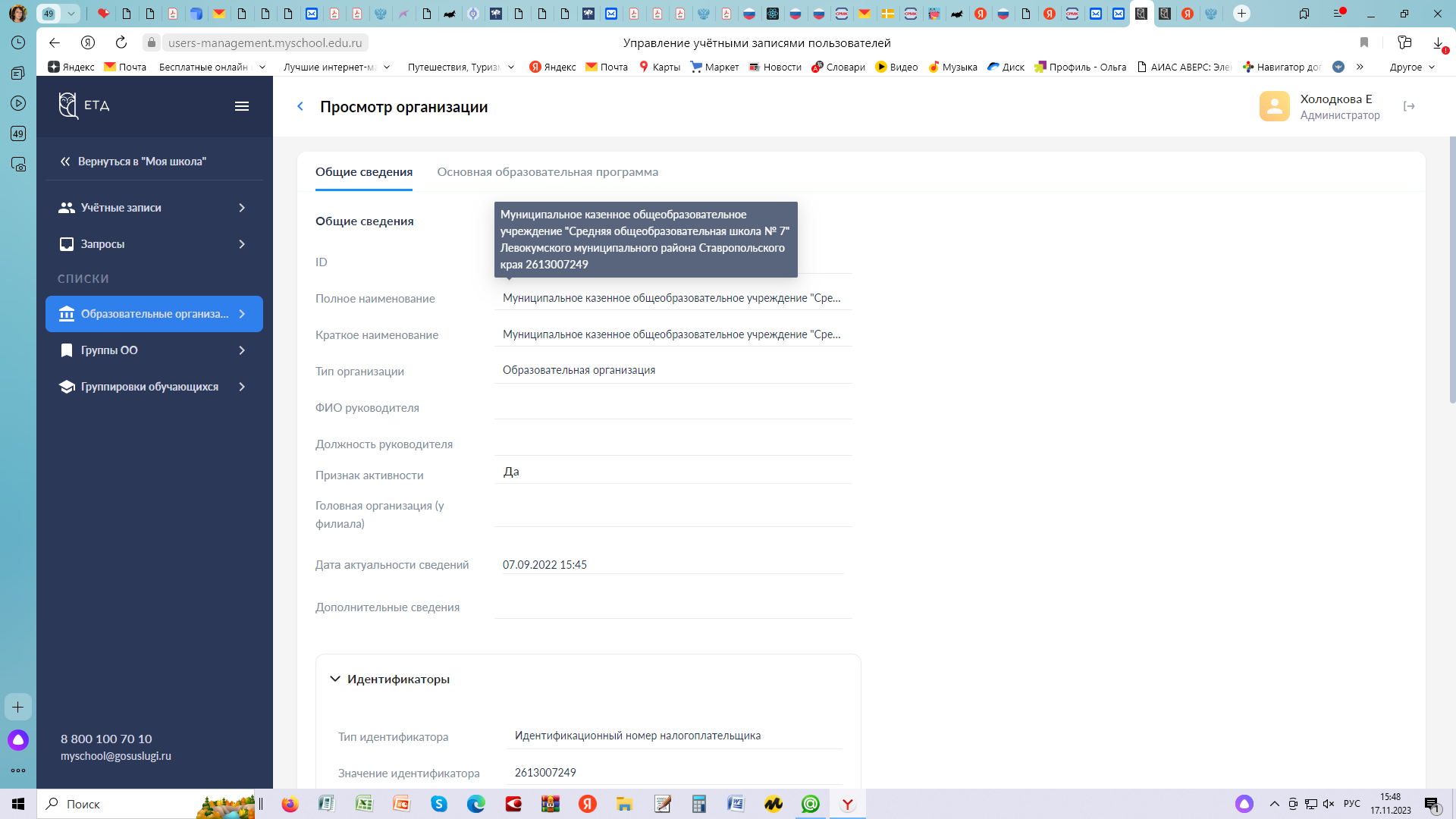Viewport: 1456px width, 819px height.
Task: Click the Образовательные организации building icon
Action: pyautogui.click(x=67, y=314)
